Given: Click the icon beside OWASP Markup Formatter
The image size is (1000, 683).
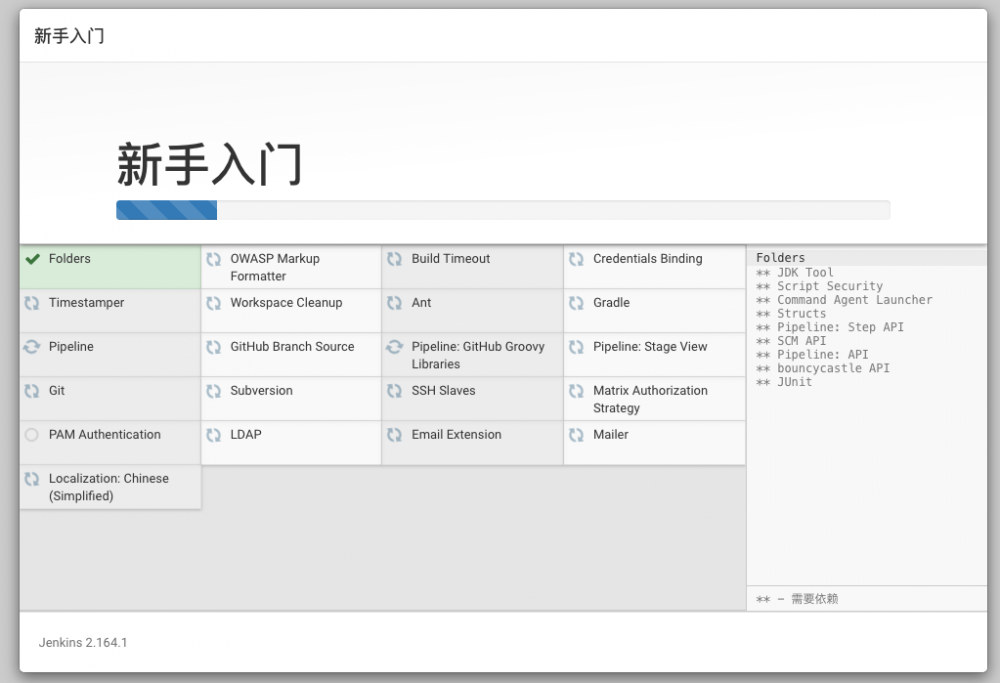Looking at the screenshot, I should click(x=213, y=258).
